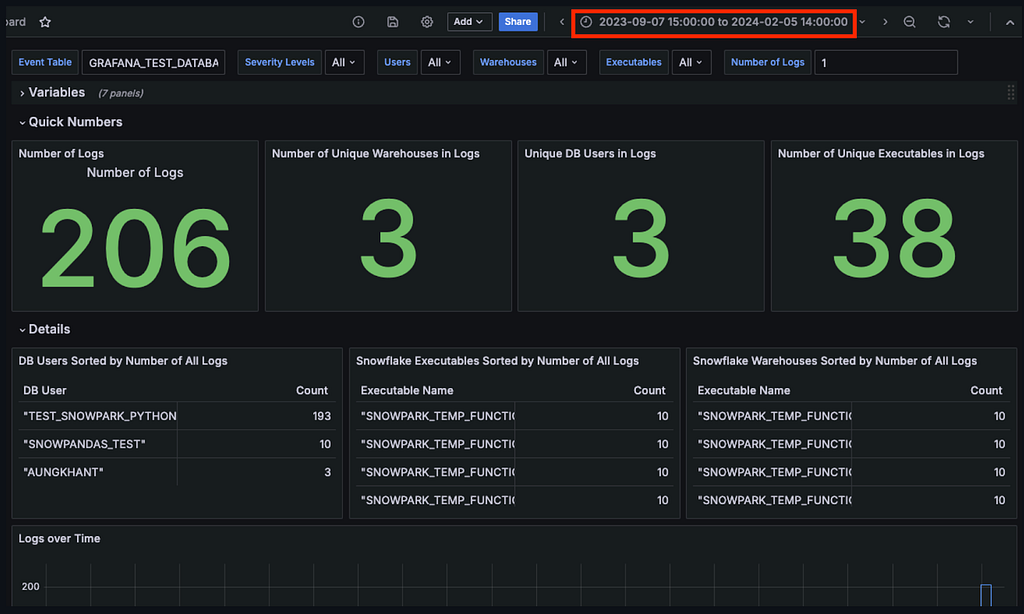Open Severity Levels All dropdown
1024x614 pixels.
[344, 63]
